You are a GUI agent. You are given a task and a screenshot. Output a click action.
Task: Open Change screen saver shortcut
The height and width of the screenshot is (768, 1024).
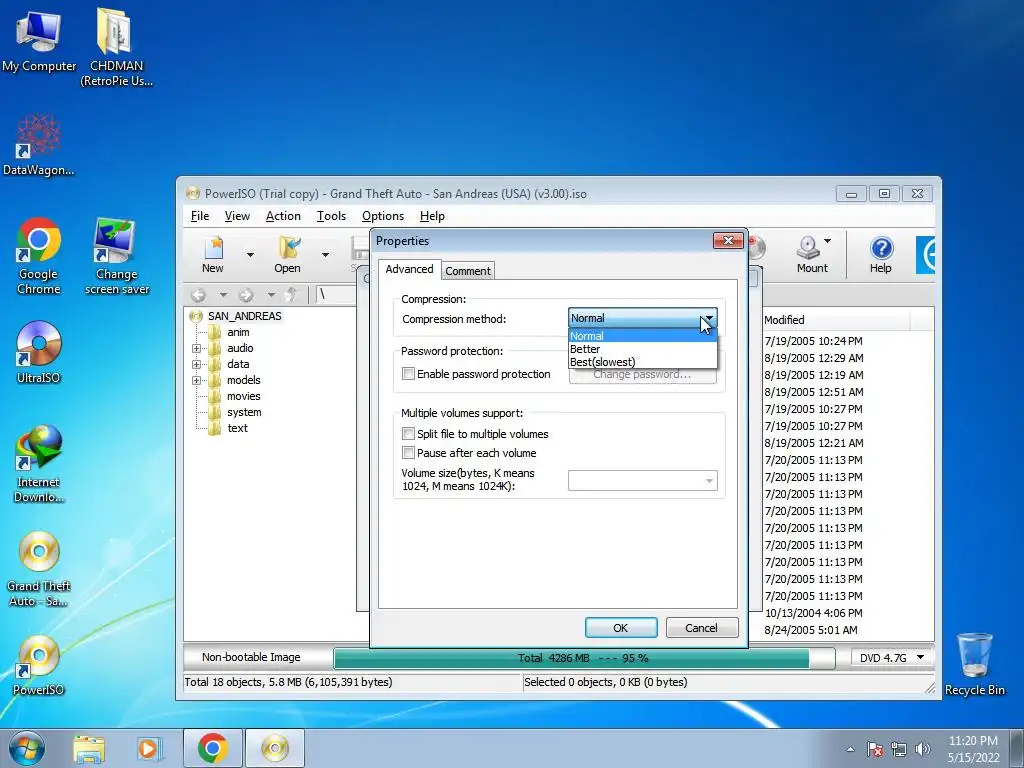pos(116,256)
